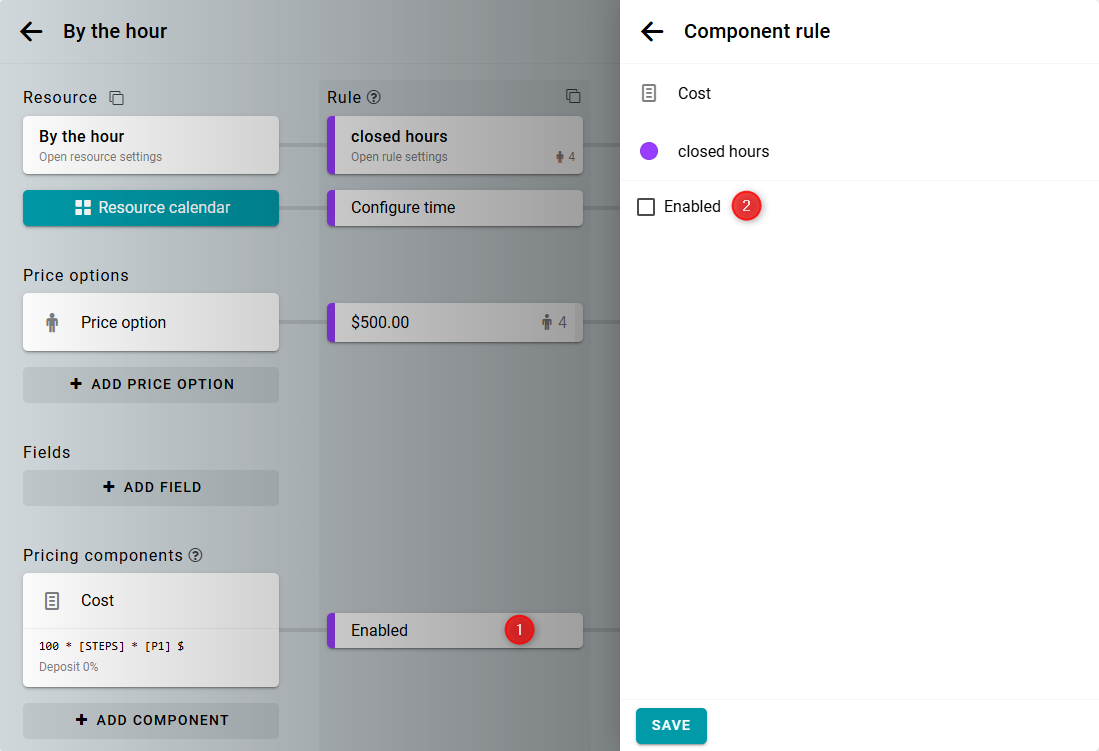Screen dimensions: 1099x751
Task: Click help icon beside Pricing components
Action: tap(196, 555)
